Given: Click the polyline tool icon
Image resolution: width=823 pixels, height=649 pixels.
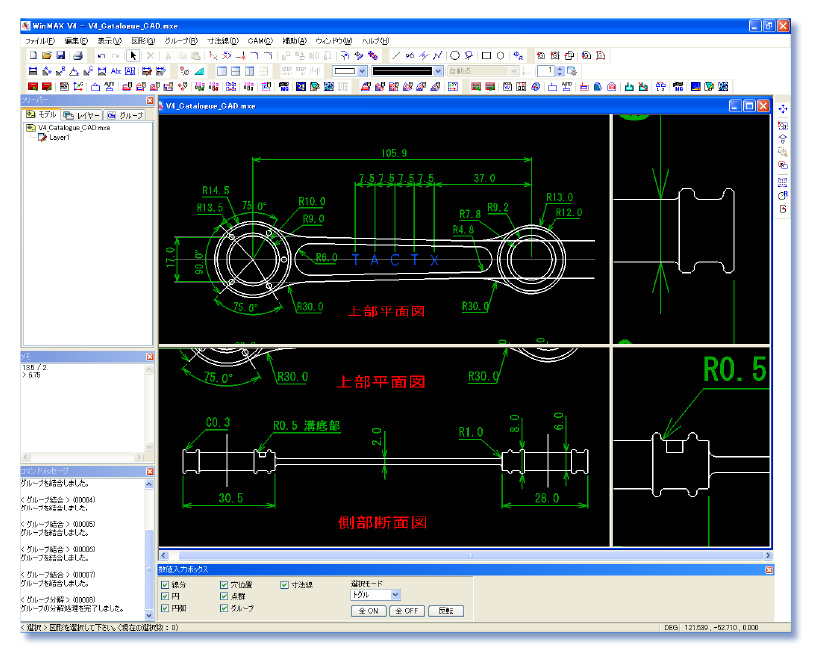Looking at the screenshot, I should [437, 55].
